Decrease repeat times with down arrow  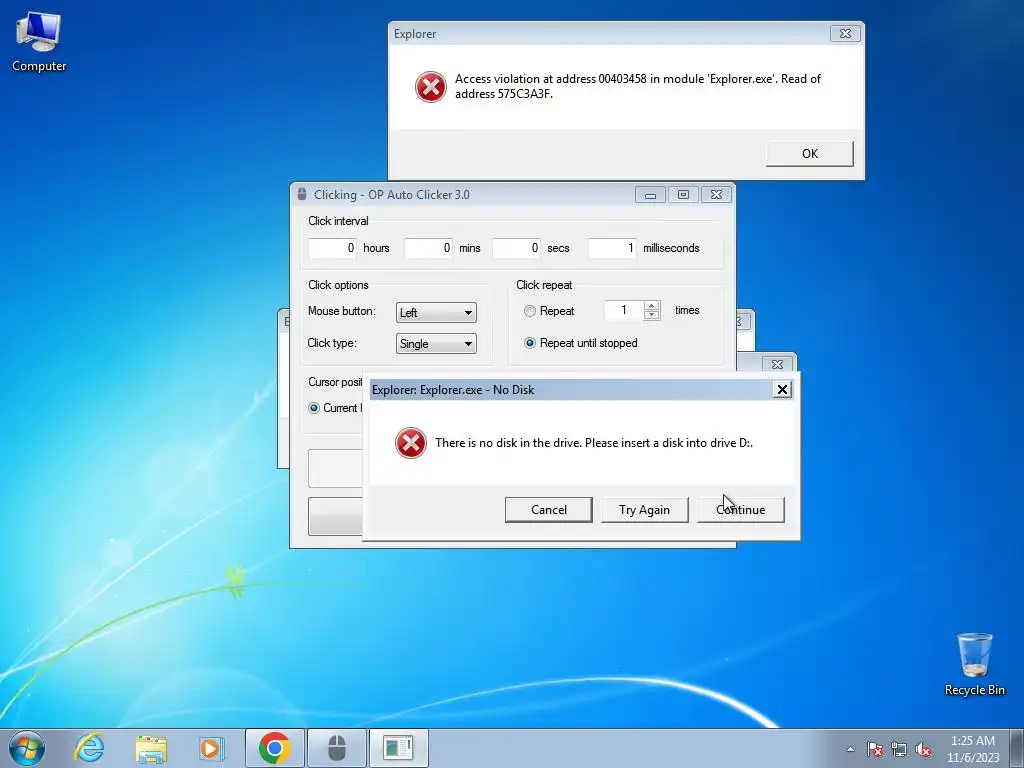pyautogui.click(x=651, y=315)
